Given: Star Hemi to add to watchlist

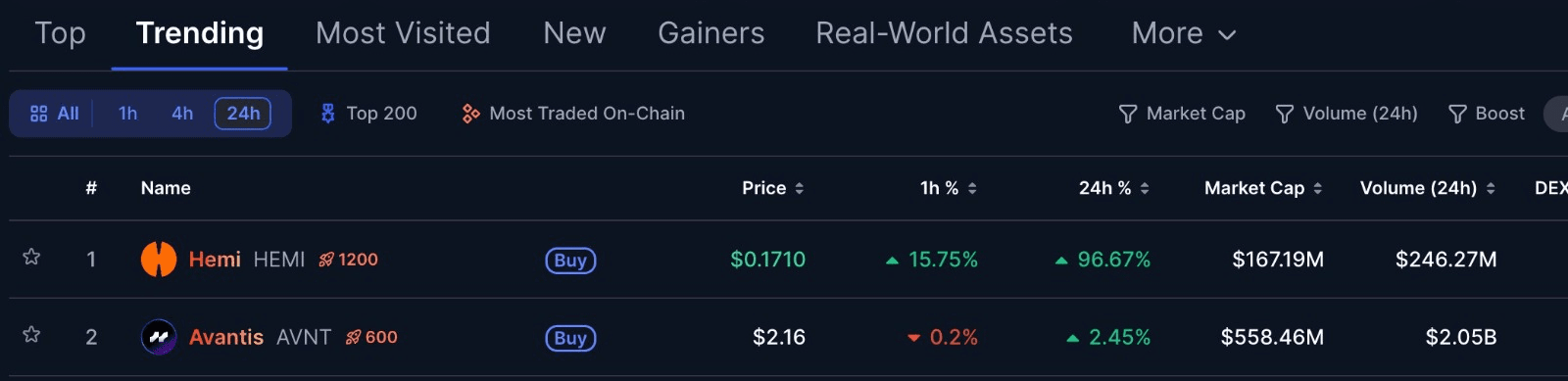Looking at the screenshot, I should tap(31, 257).
